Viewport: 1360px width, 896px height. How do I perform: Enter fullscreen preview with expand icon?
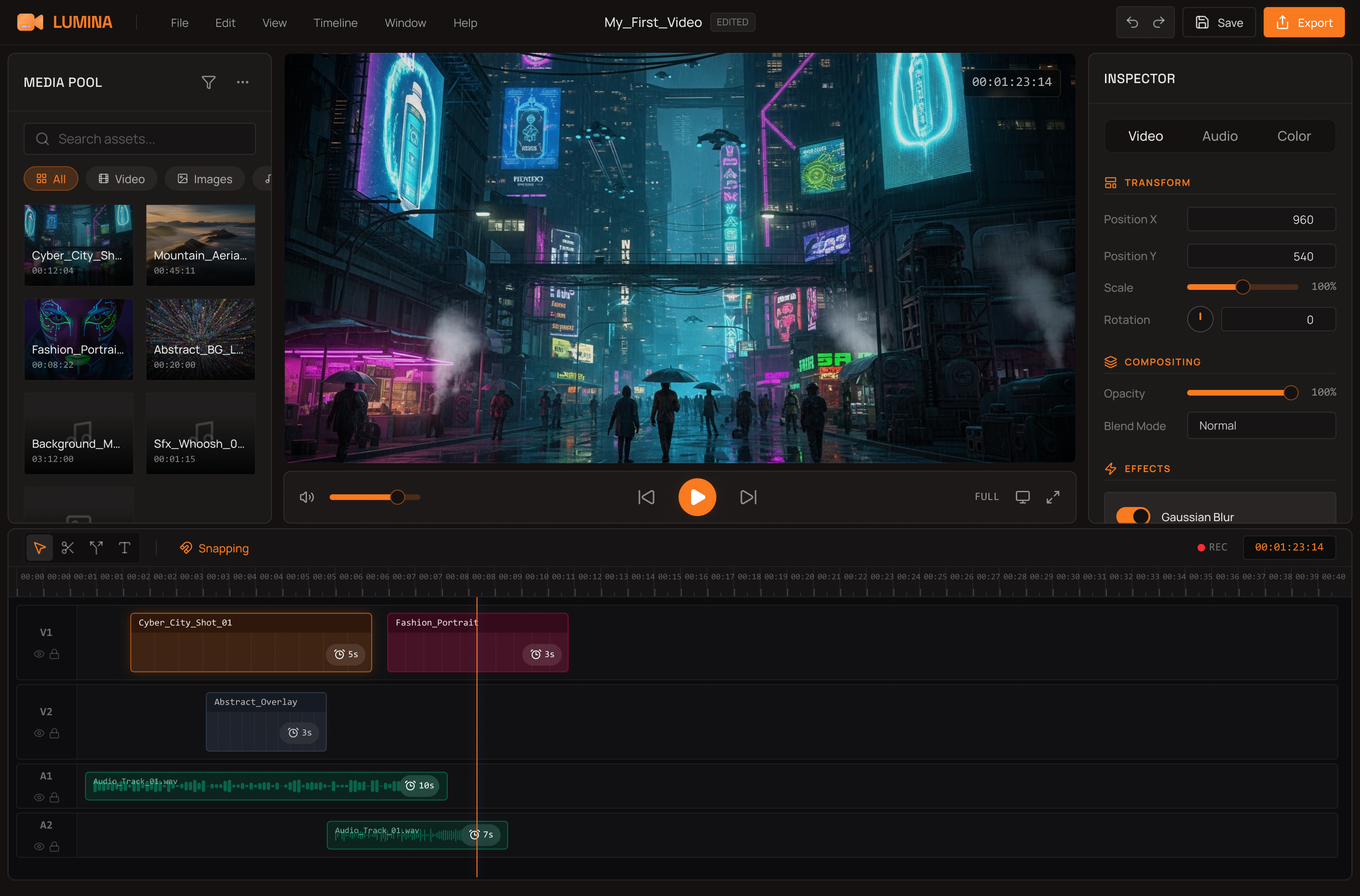click(1053, 497)
